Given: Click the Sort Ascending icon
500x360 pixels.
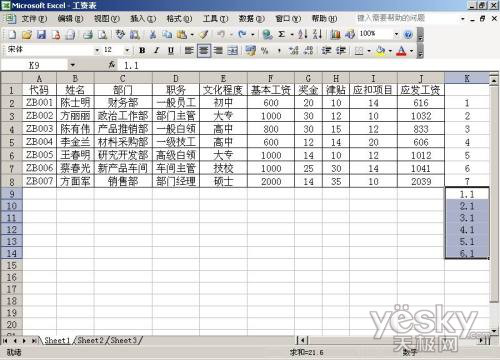Looking at the screenshot, I should click(x=303, y=34).
